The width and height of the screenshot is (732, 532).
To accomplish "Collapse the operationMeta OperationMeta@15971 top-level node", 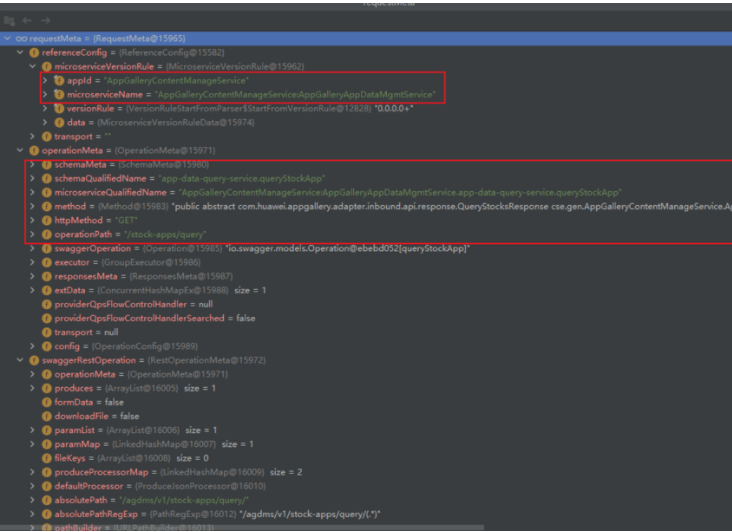I will tap(20, 150).
